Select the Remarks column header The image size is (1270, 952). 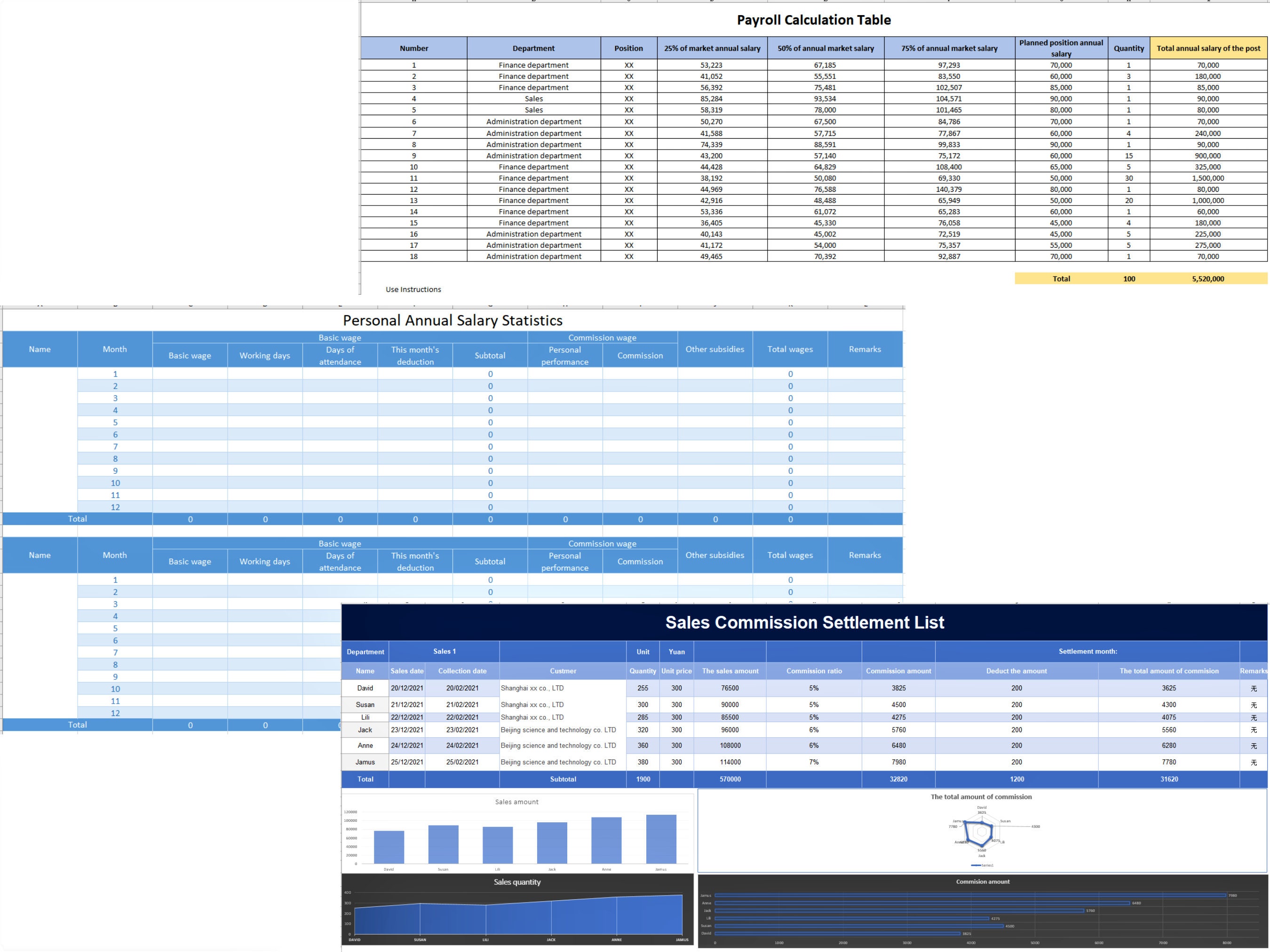coord(864,349)
